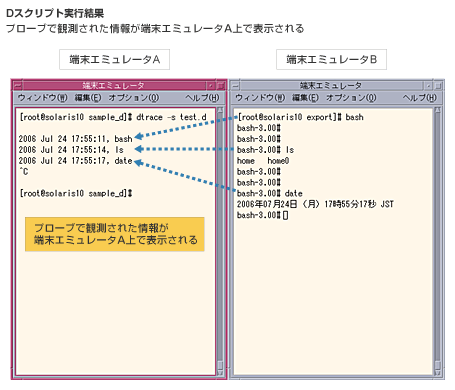Open ウィンドウ(W) menu in terminal A
455x390 pixels.
43,98
